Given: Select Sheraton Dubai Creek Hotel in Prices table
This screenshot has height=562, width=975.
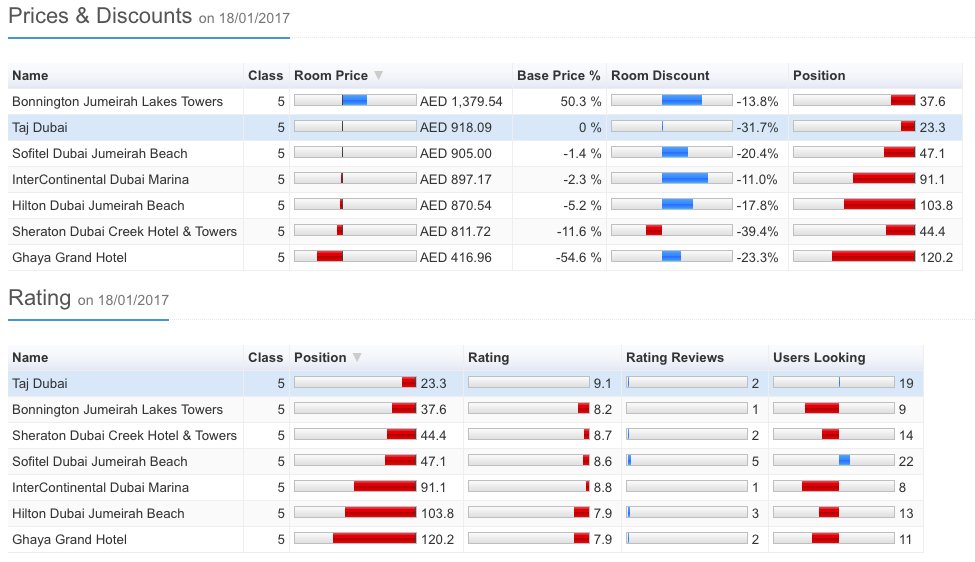Looking at the screenshot, I should [x=124, y=232].
